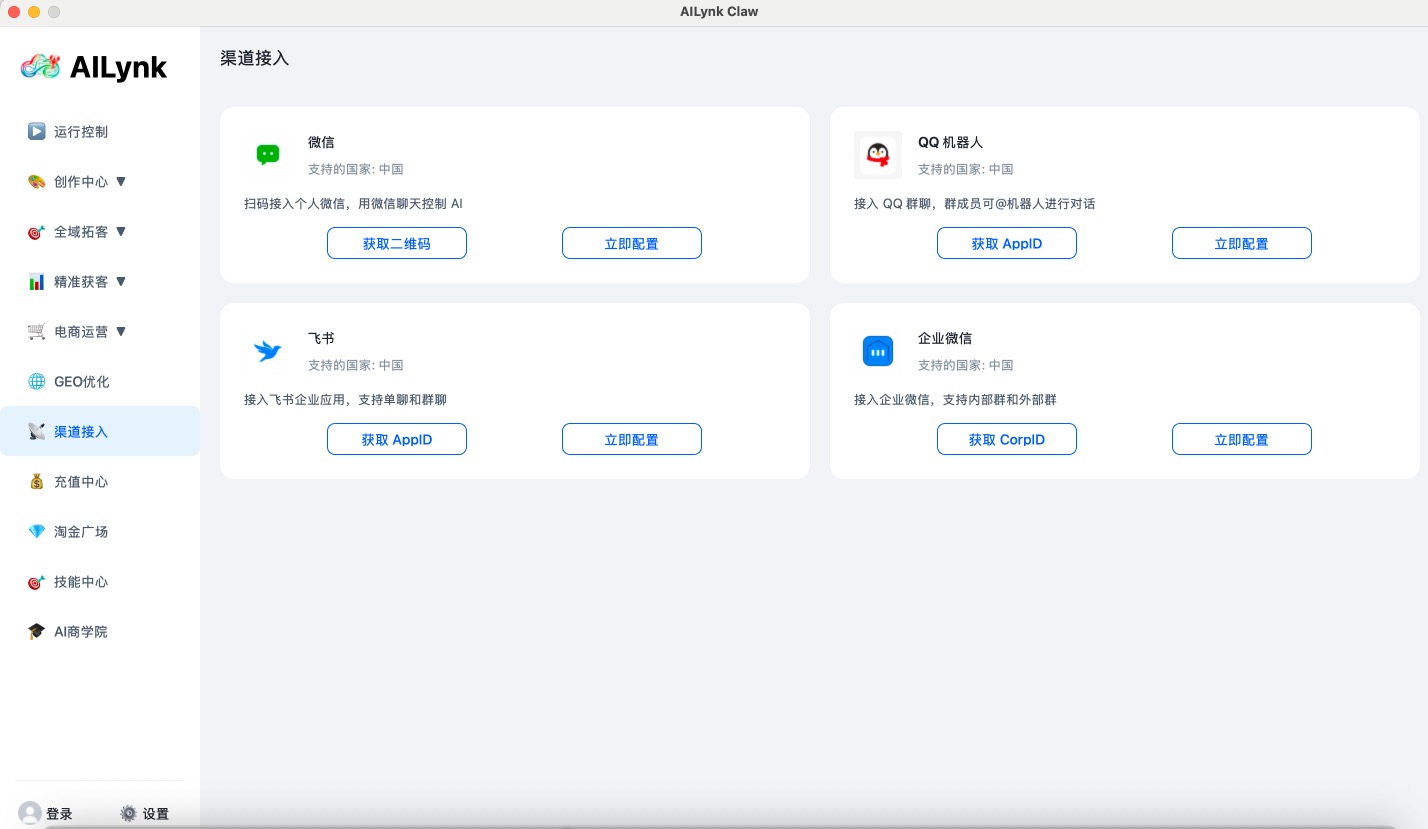This screenshot has width=1428, height=829.
Task: Click the 飞书 blue bird icon
Action: click(268, 351)
